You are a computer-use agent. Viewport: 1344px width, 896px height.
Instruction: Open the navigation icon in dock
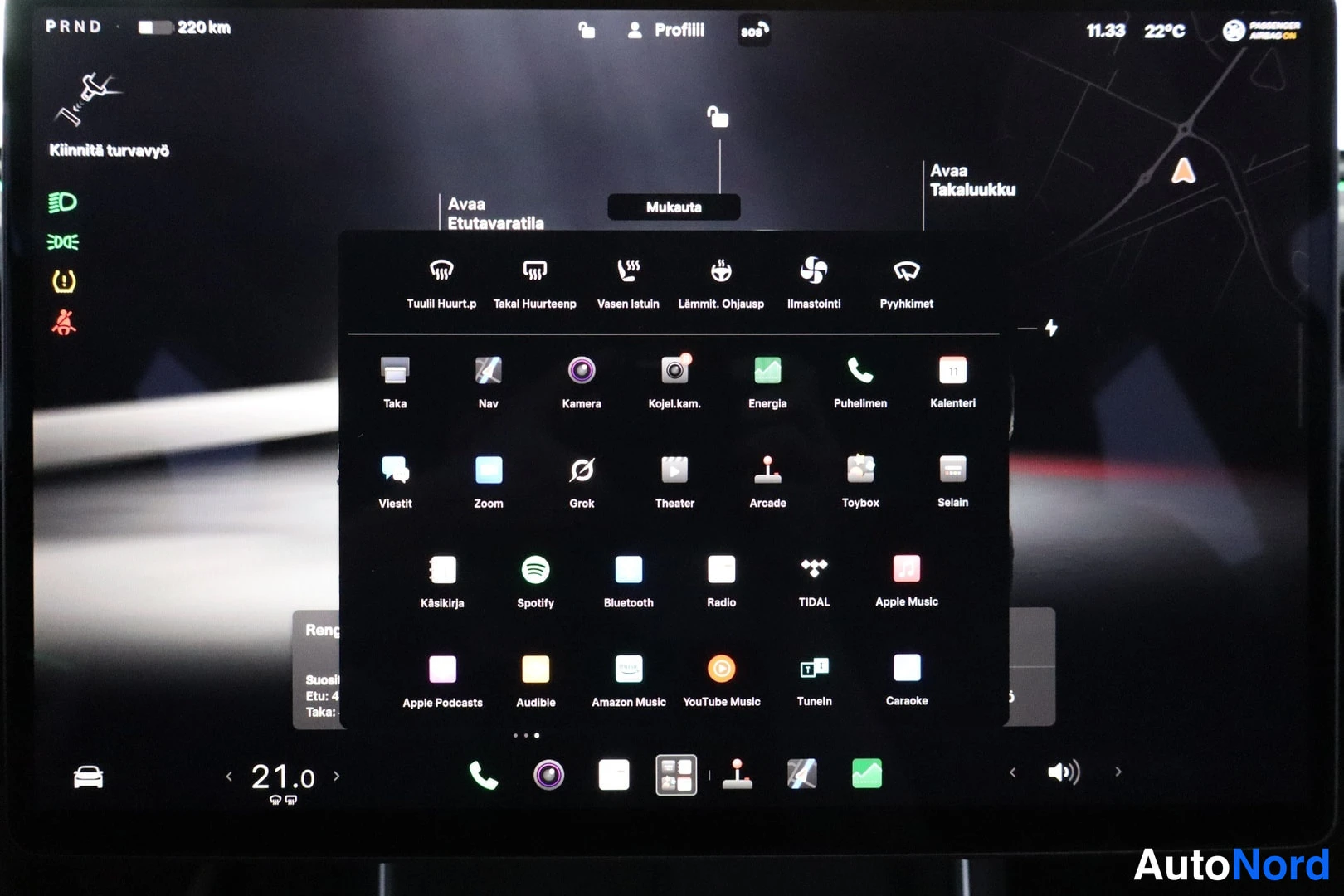(x=801, y=775)
